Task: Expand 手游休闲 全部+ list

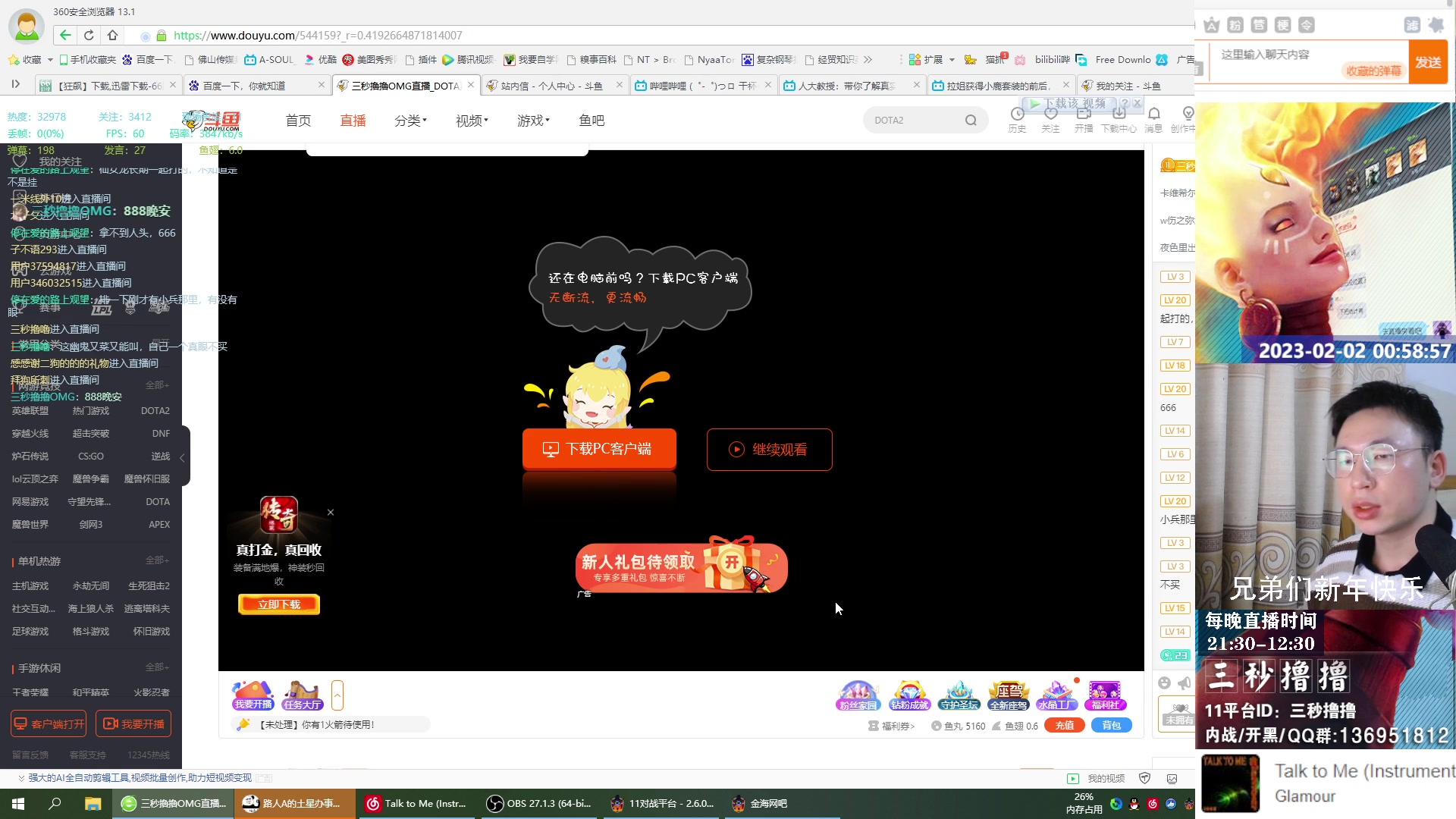Action: pos(157,667)
